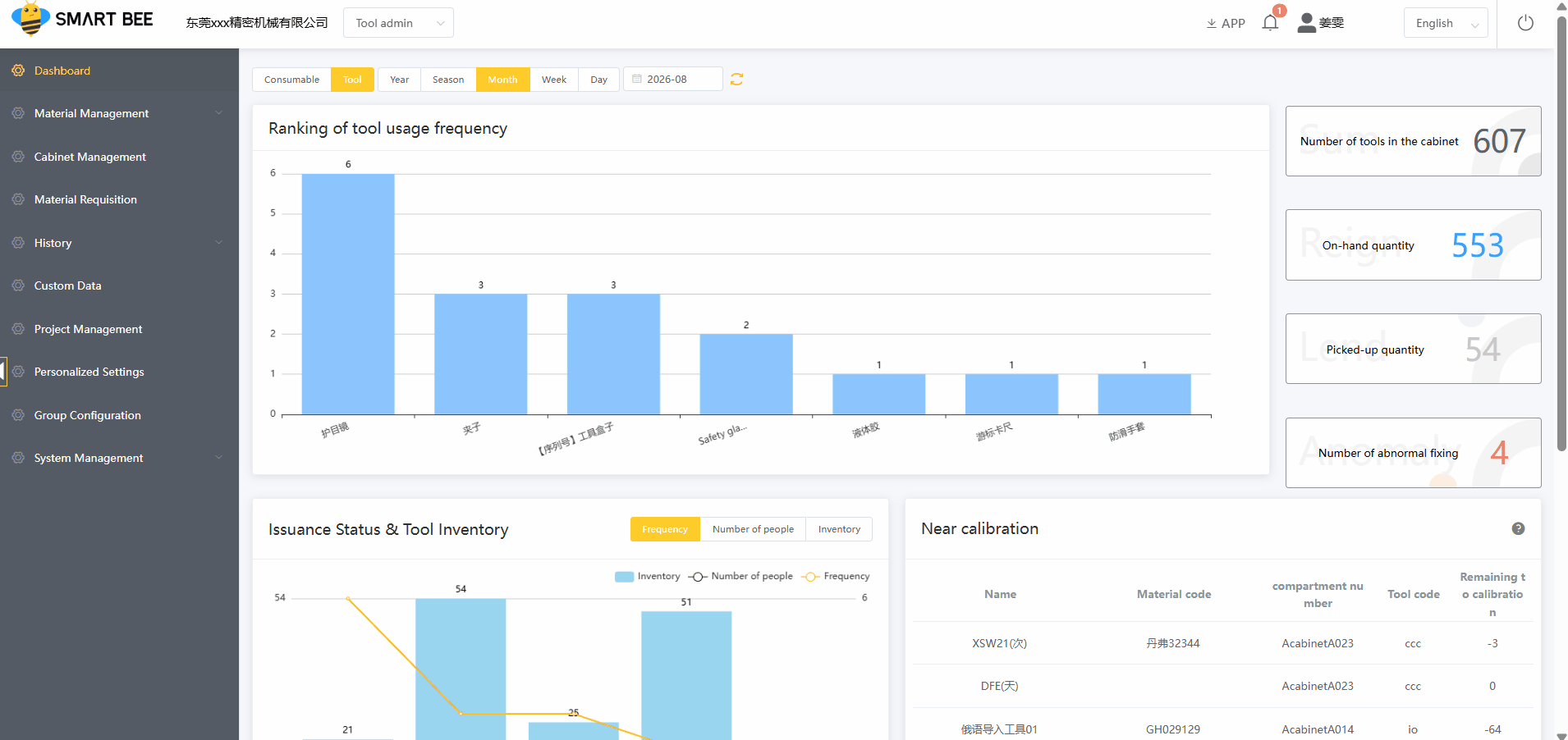Select the Week period
Image resolution: width=1568 pixels, height=740 pixels.
coord(554,80)
